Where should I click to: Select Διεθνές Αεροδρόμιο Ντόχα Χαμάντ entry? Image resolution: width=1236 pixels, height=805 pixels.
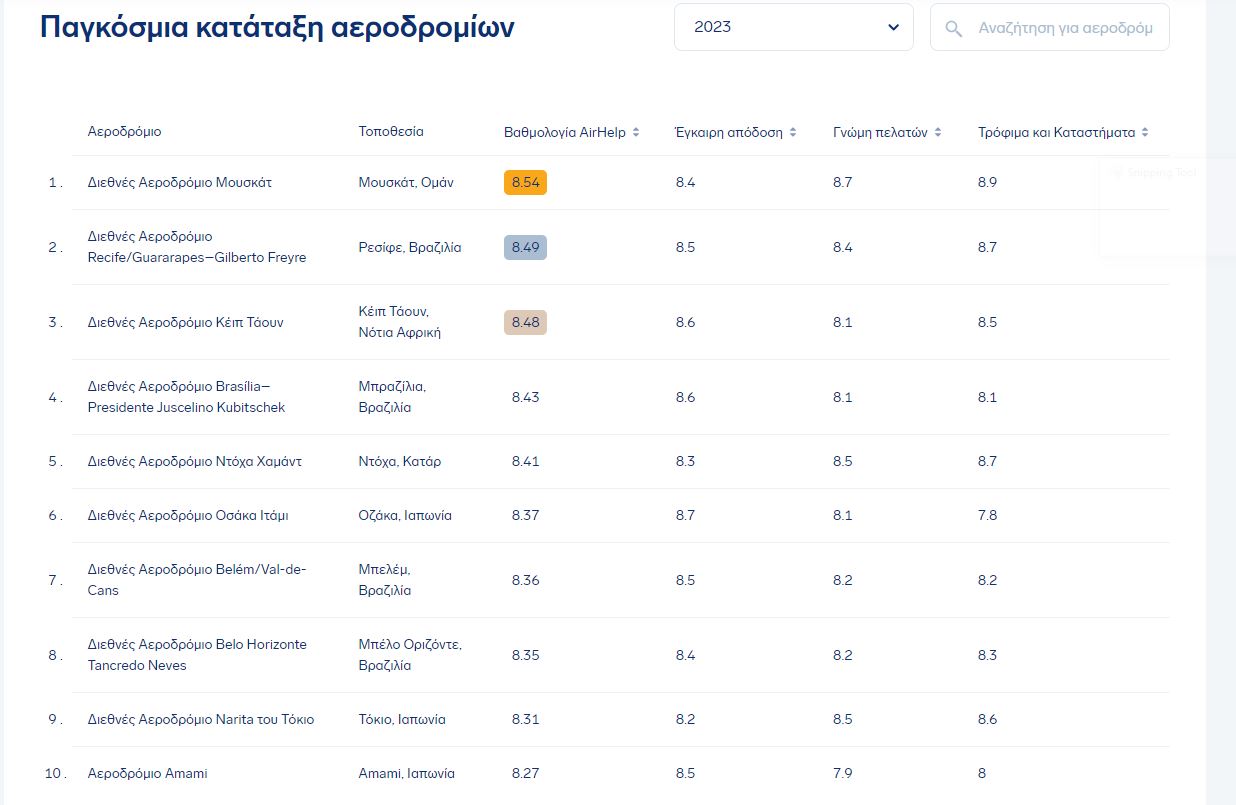(x=195, y=462)
